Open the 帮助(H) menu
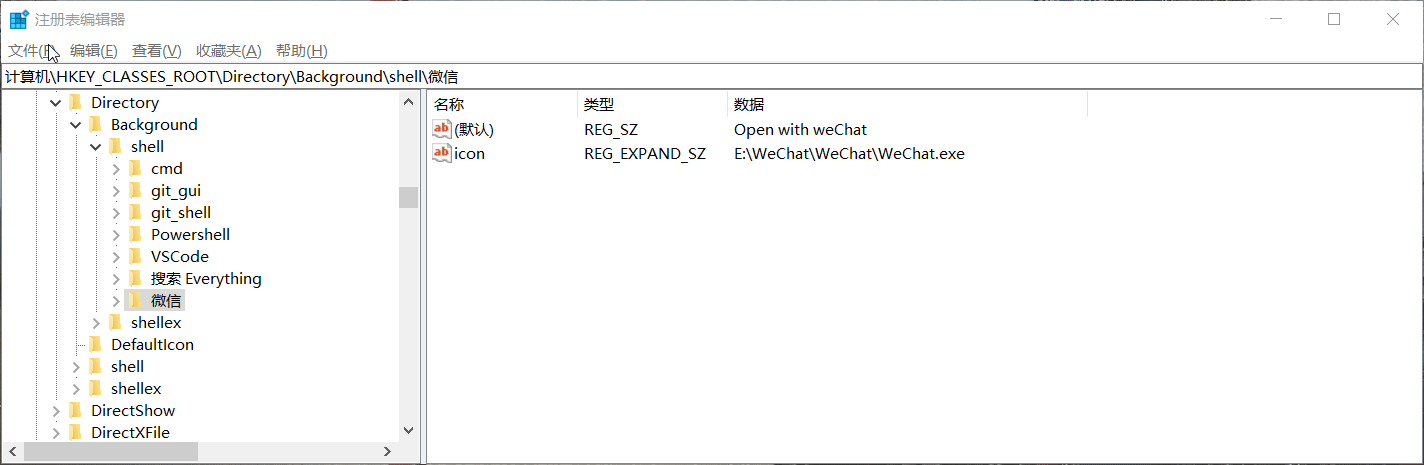 (x=301, y=51)
